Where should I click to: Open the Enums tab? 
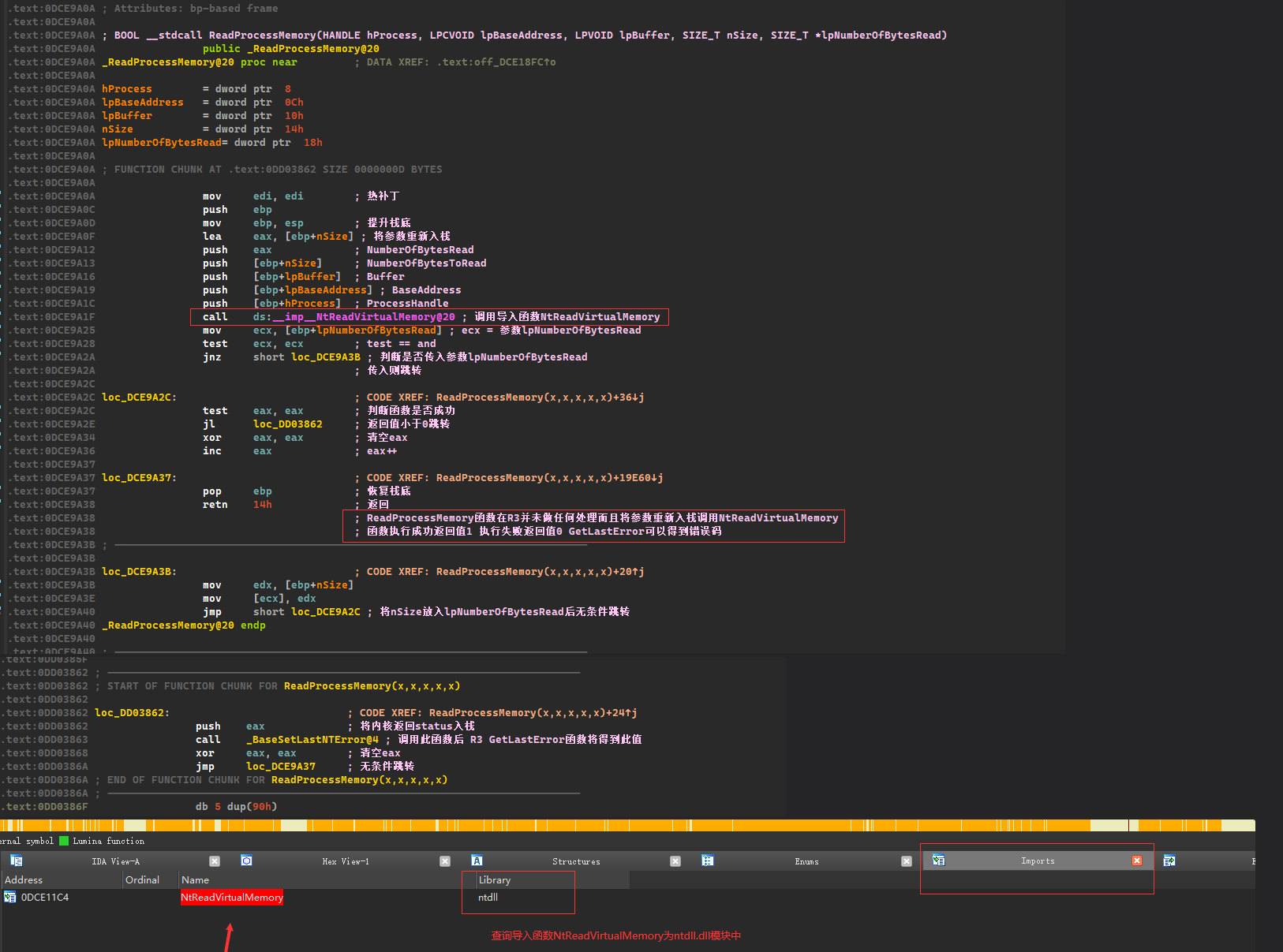(x=806, y=861)
